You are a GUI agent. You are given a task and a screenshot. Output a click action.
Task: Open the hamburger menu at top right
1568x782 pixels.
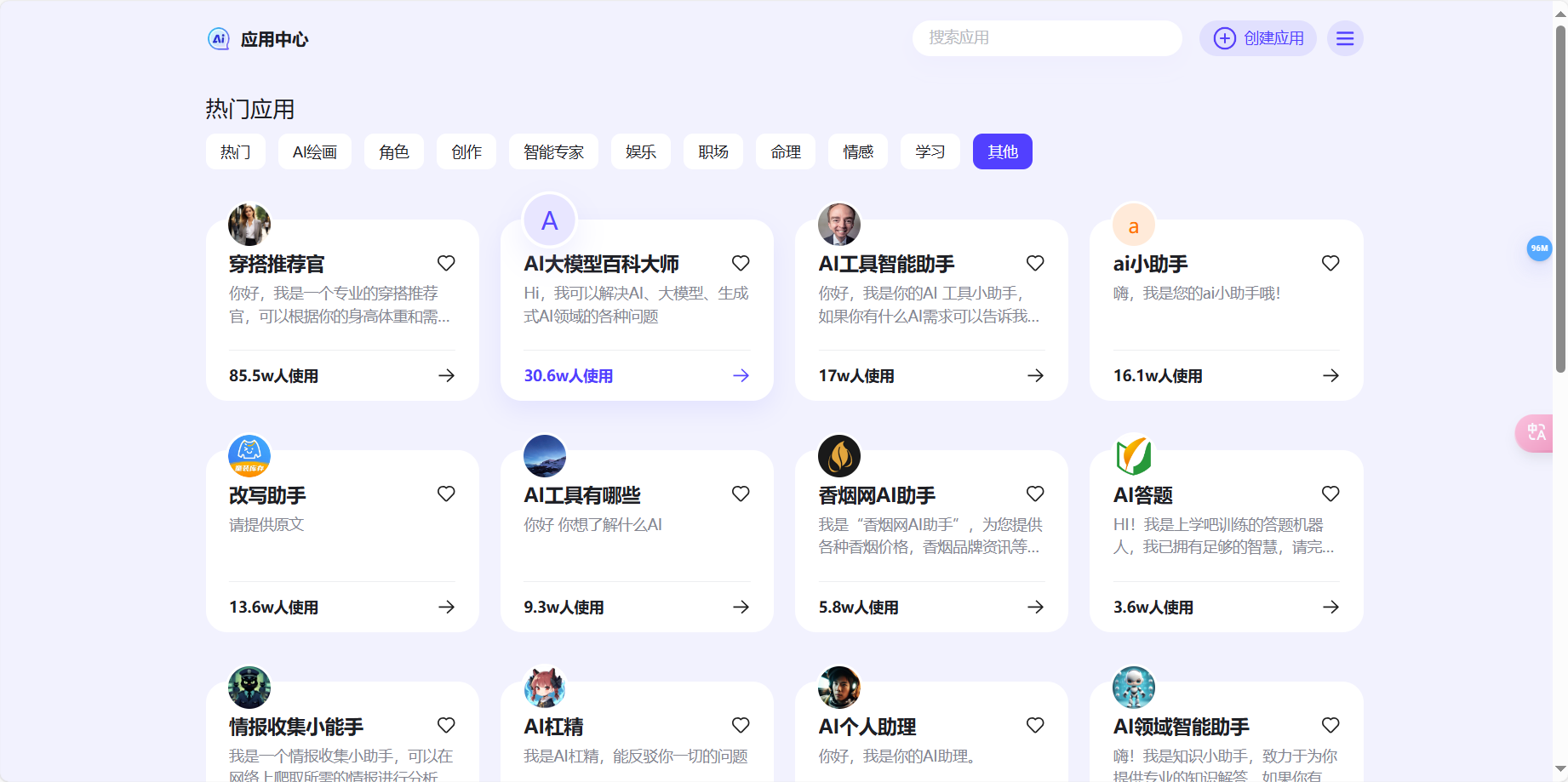(x=1345, y=38)
